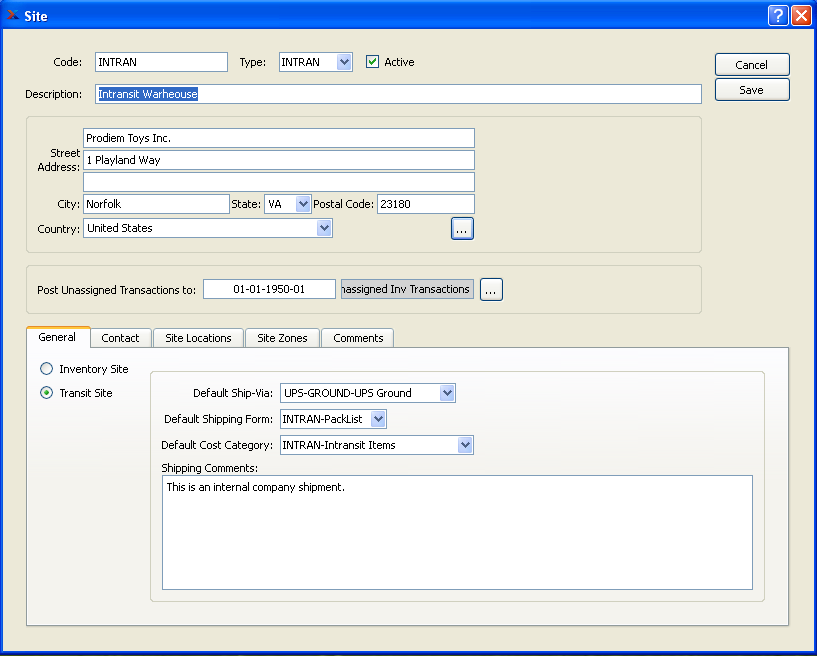Screen dimensions: 817x656
Task: Click into the Shipping Comments text area
Action: pos(457,532)
